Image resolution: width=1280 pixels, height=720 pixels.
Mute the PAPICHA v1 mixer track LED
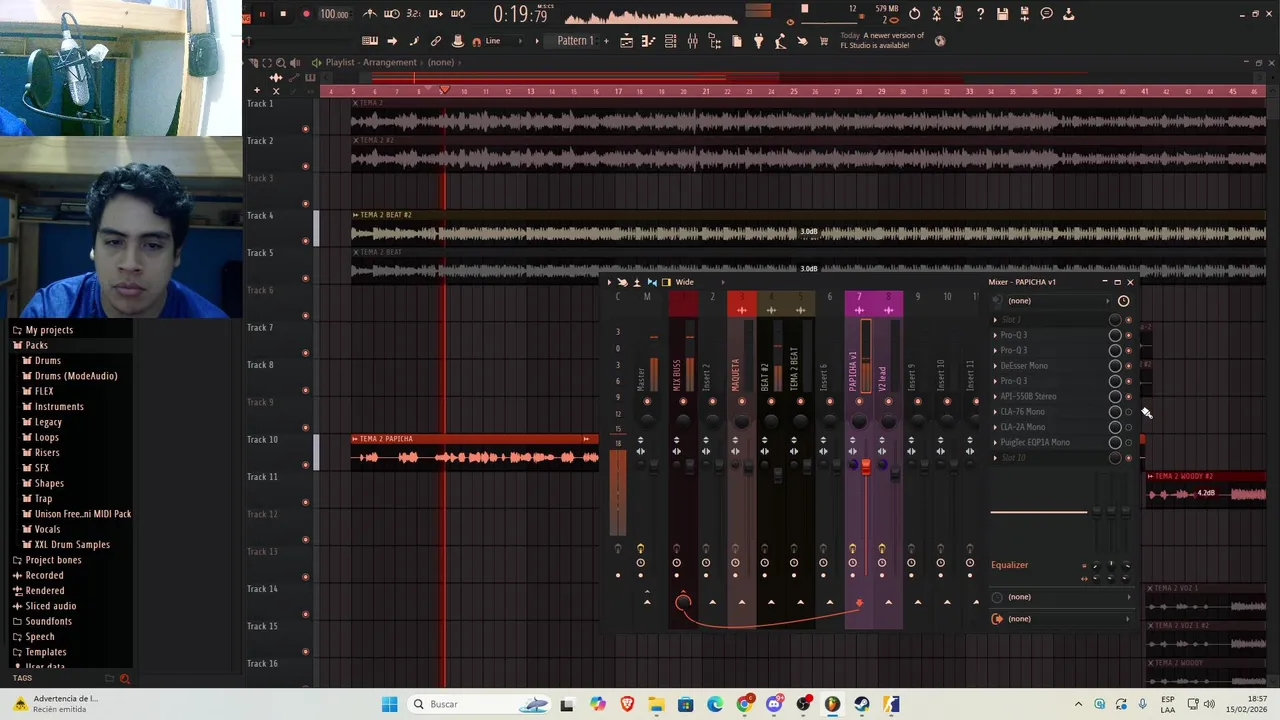coord(858,402)
